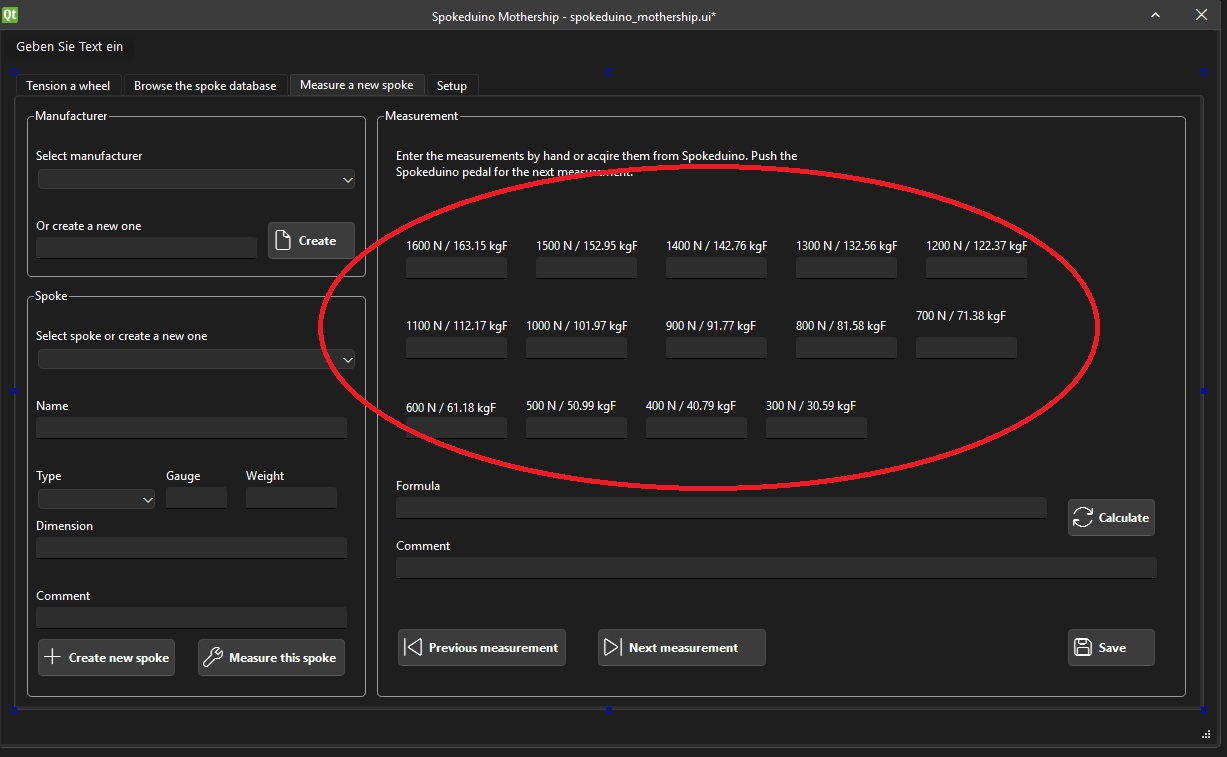The image size is (1227, 757).
Task: Click the skip-forward icon of Next measurement
Action: [612, 647]
